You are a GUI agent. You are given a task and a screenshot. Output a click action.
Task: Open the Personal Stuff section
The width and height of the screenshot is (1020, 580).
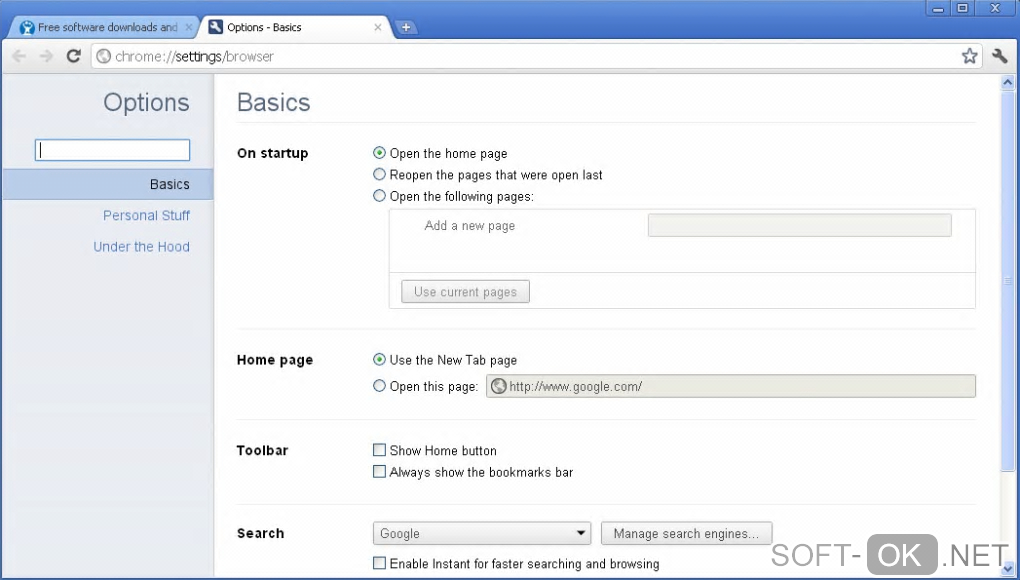pyautogui.click(x=146, y=215)
